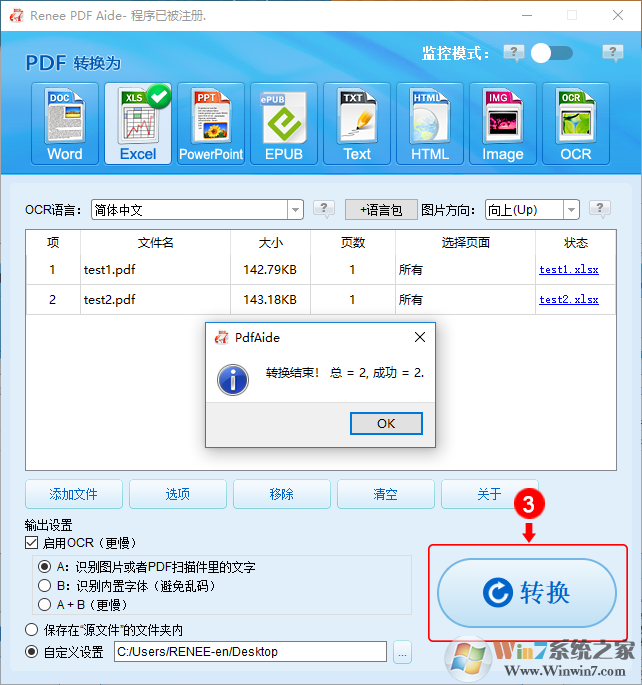Click the 添加文件 button
642x685 pixels.
coord(74,494)
